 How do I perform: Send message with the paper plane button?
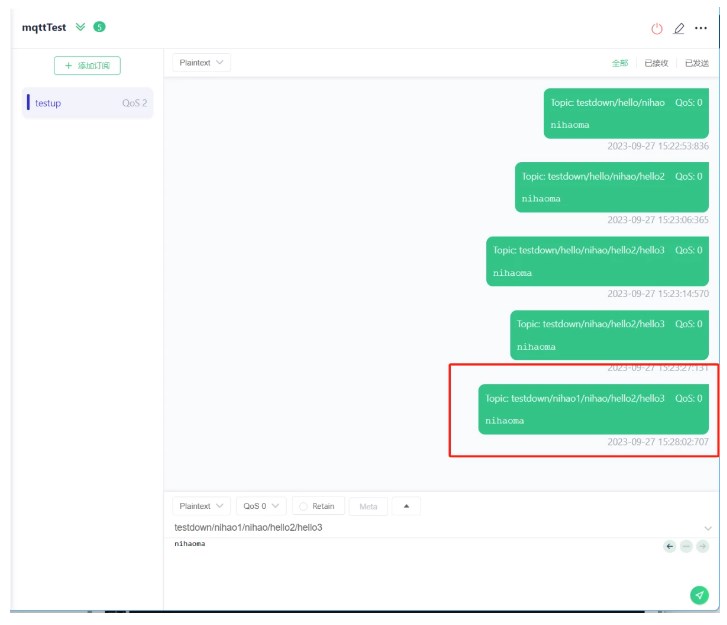[x=699, y=595]
